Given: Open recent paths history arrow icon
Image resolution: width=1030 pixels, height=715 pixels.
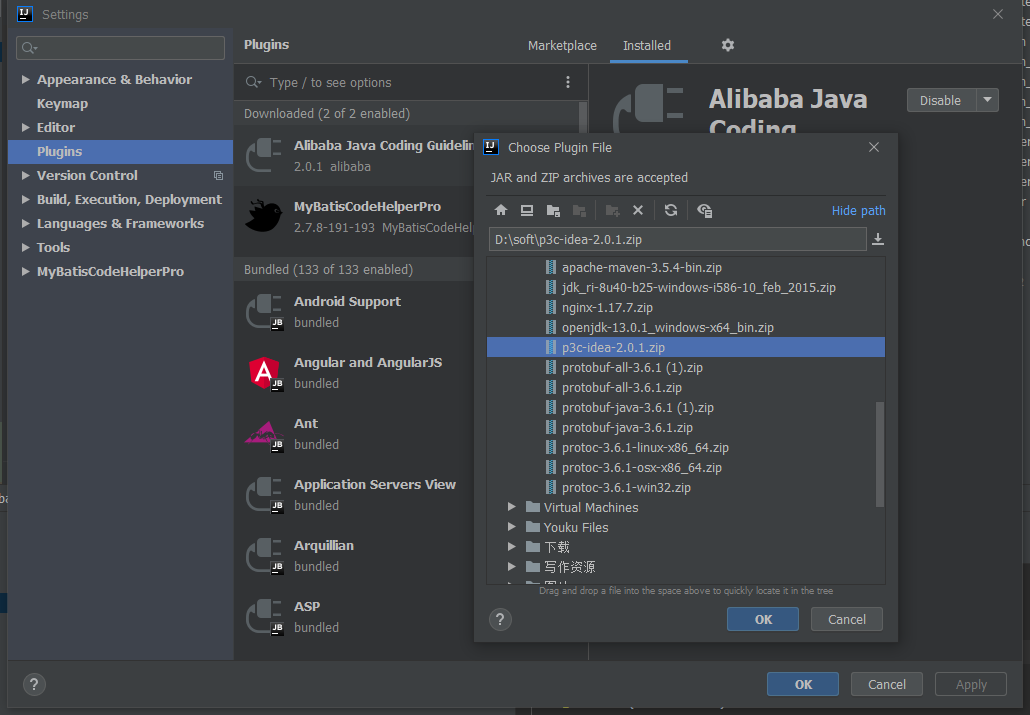Looking at the screenshot, I should click(878, 239).
